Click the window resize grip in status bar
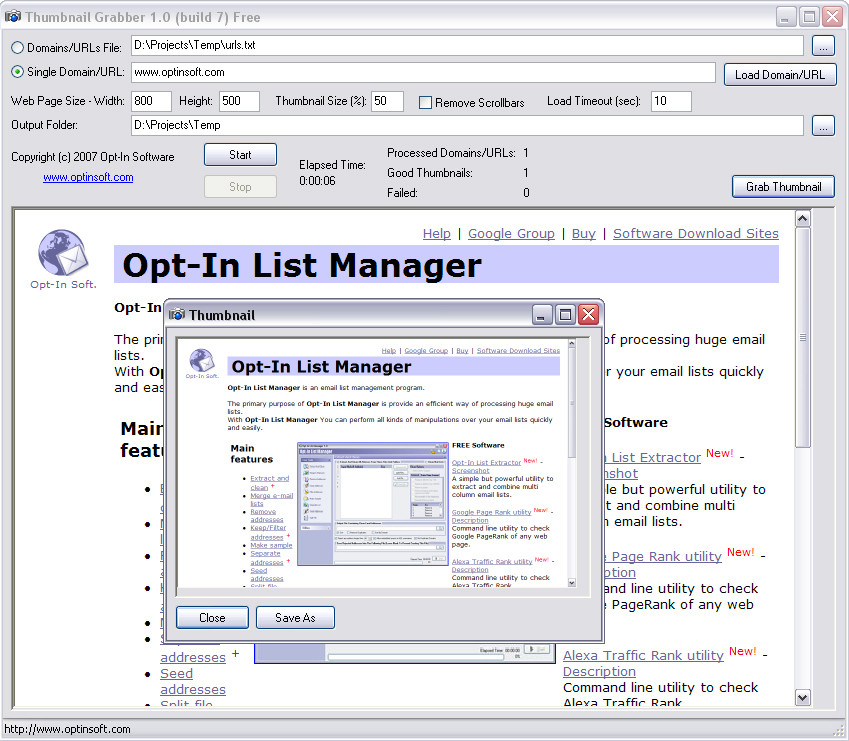Image resolution: width=849 pixels, height=741 pixels. point(838,730)
